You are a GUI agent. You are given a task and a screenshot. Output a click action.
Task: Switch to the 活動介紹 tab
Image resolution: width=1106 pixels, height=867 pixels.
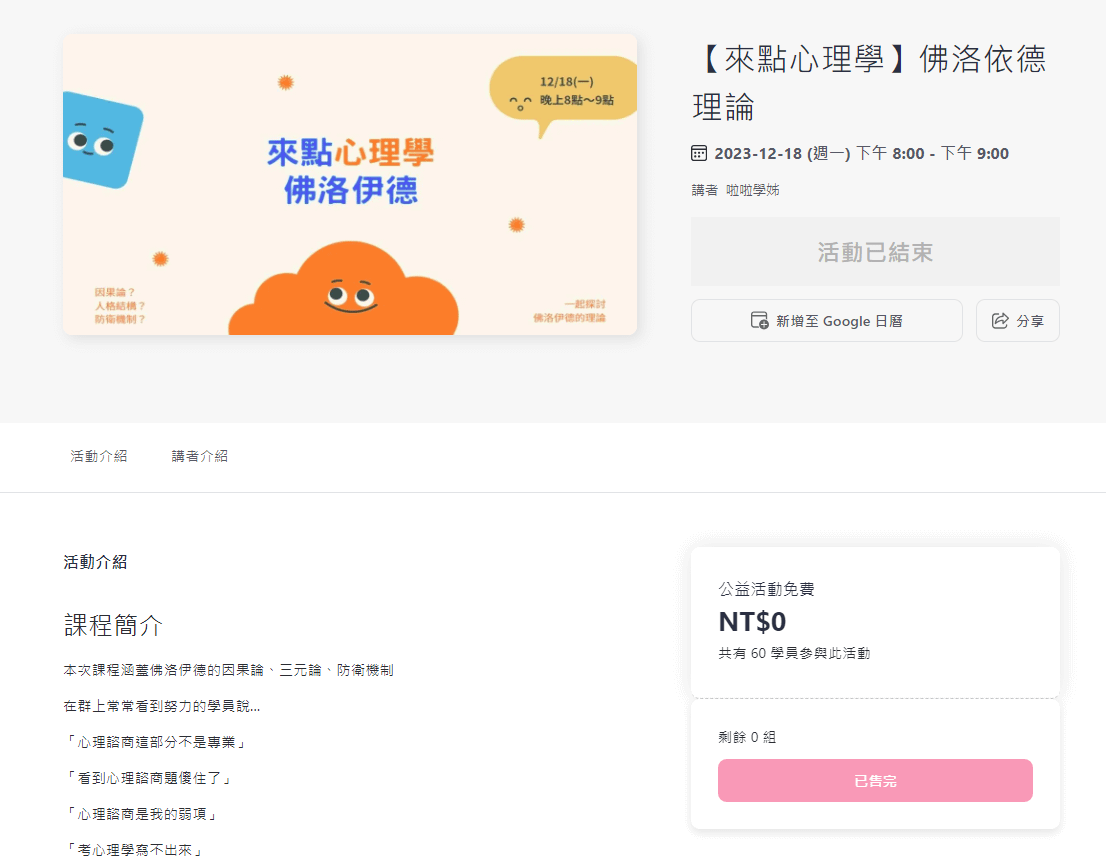99,456
